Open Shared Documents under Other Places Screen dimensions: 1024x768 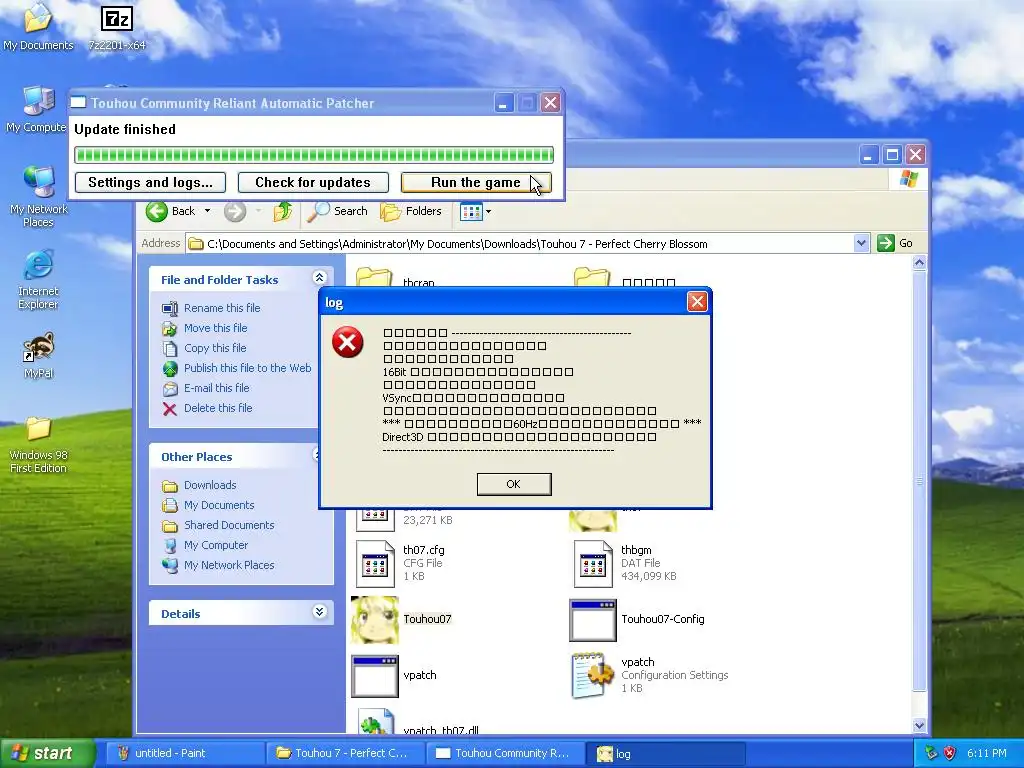pos(229,525)
